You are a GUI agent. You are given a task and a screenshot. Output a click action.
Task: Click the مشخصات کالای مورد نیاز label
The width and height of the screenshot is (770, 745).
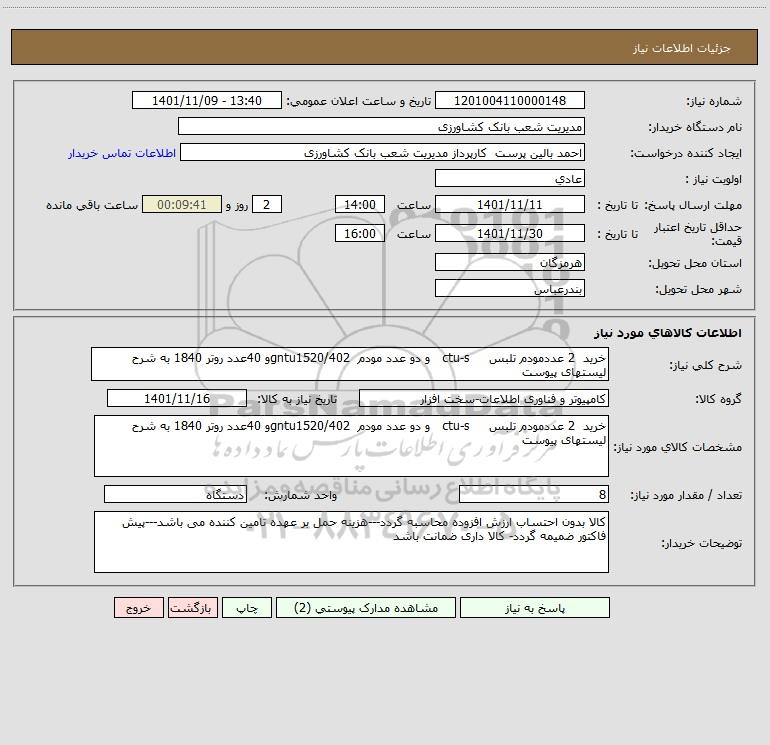(678, 447)
